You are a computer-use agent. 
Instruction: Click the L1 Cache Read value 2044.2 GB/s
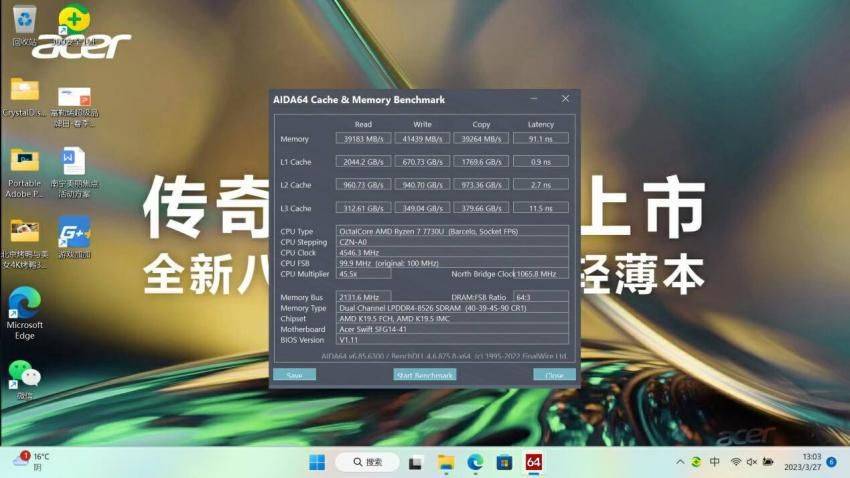(363, 162)
